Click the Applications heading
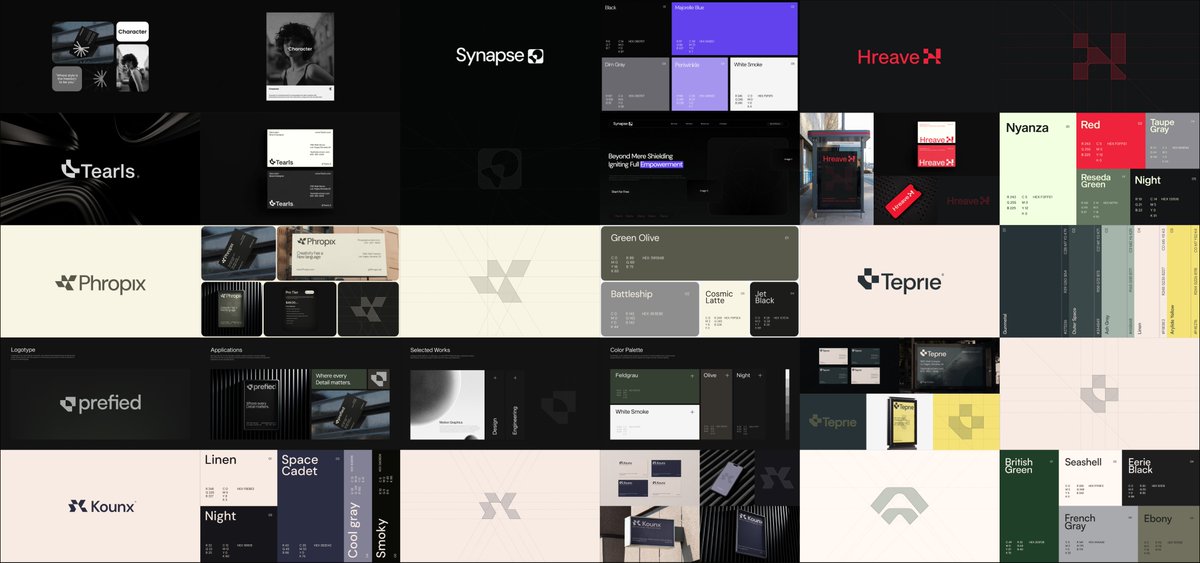The width and height of the screenshot is (1200, 563). pyautogui.click(x=227, y=350)
